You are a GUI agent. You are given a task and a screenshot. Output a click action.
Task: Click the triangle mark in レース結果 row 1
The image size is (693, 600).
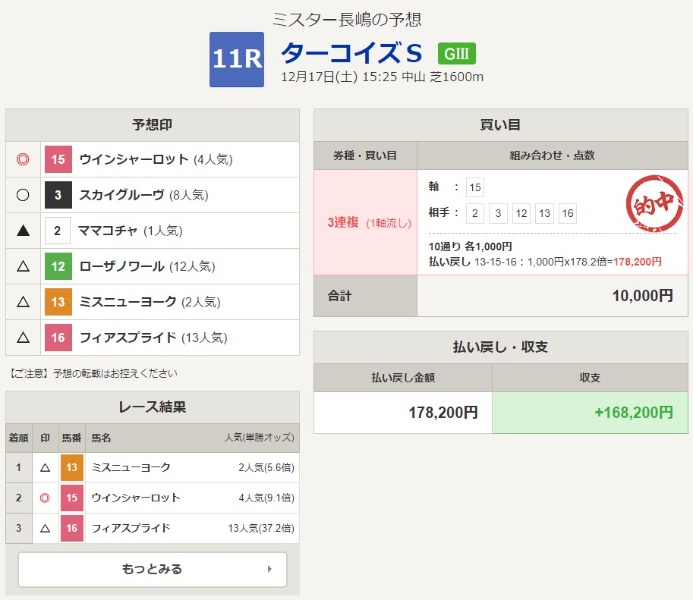pos(45,467)
